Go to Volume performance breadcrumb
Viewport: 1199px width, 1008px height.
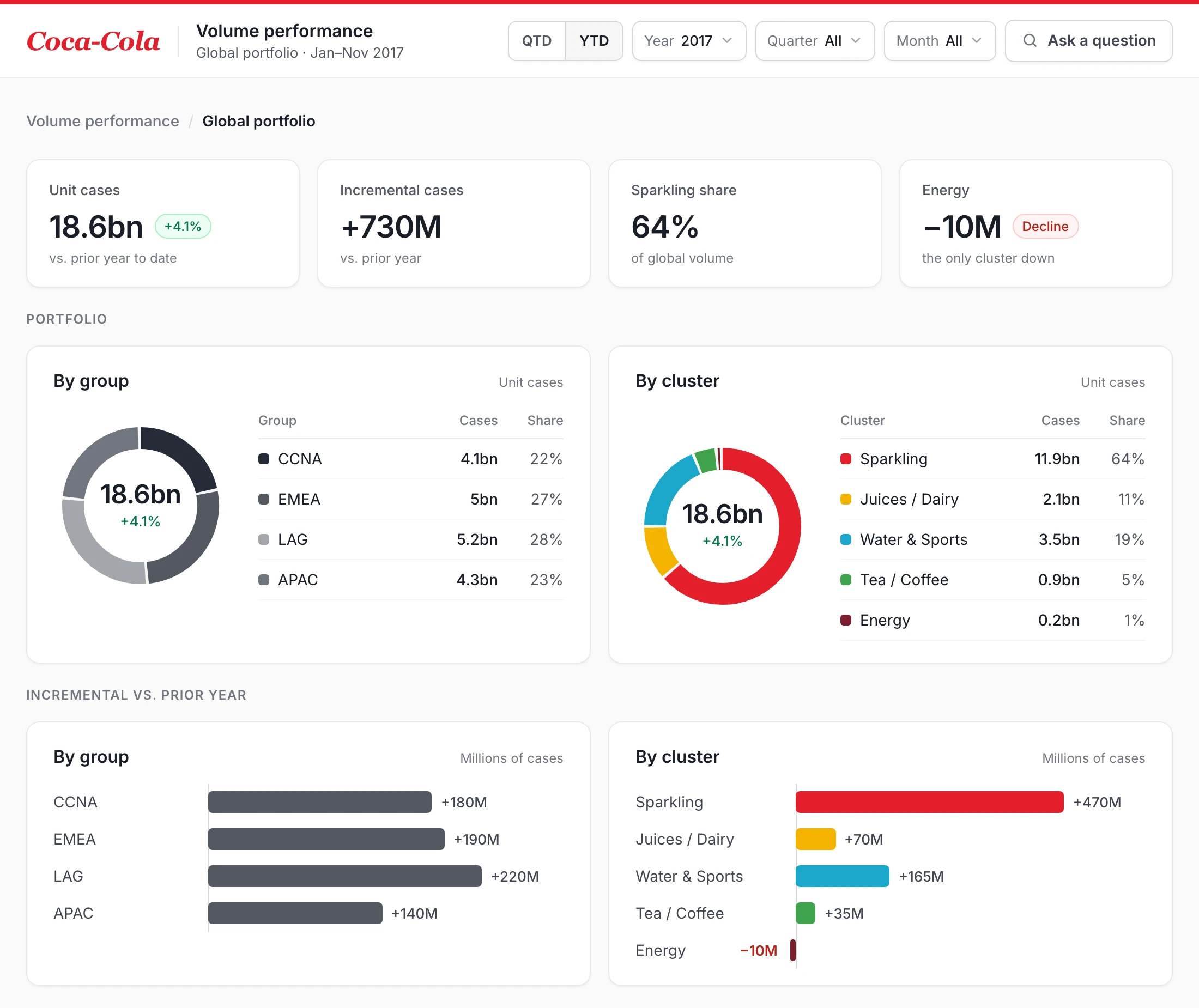click(x=103, y=121)
